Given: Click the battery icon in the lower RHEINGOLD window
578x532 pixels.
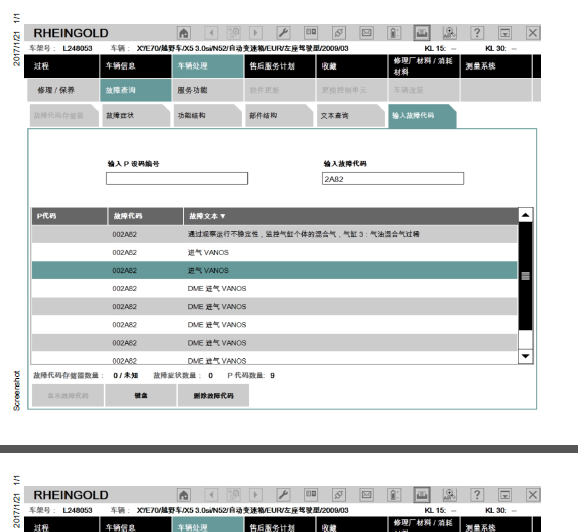Looking at the screenshot, I should point(394,495).
